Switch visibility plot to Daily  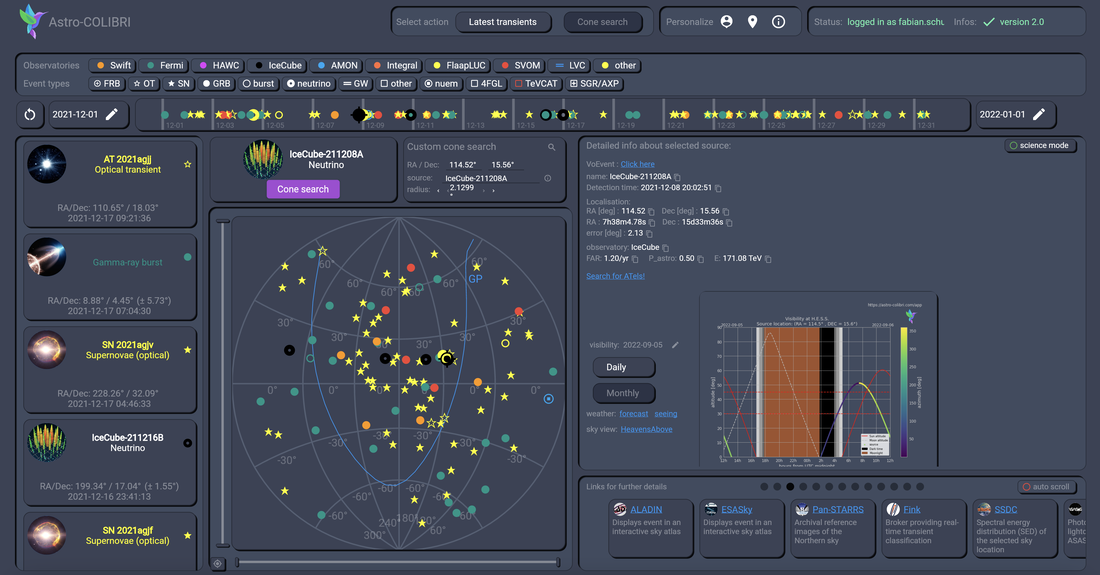pos(622,367)
